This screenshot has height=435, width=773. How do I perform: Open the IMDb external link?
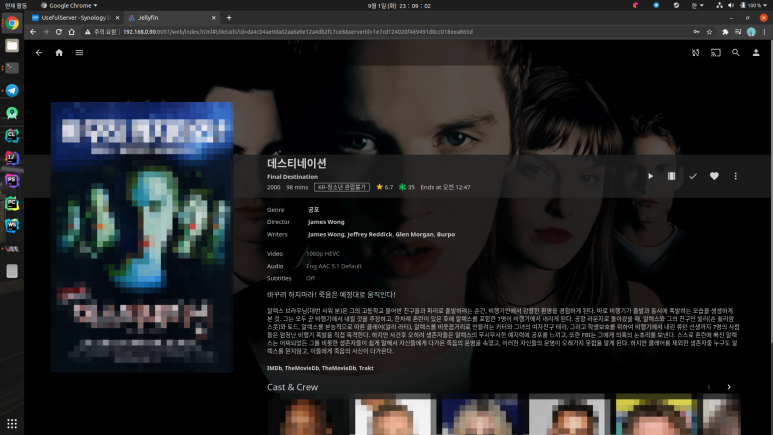(274, 368)
